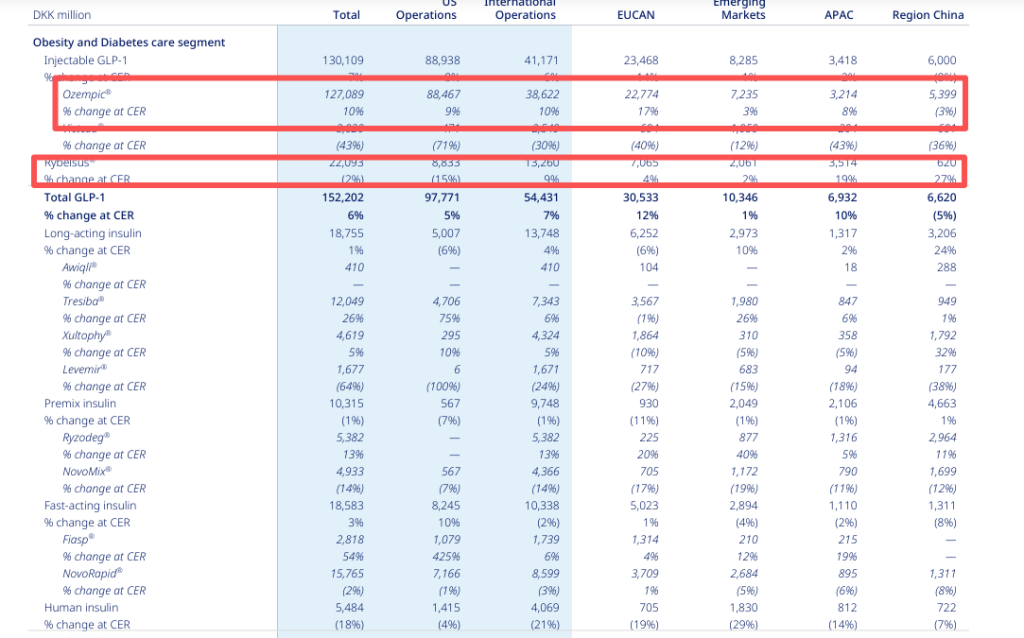Select the 'NovoMix®' row label
Image resolution: width=1024 pixels, height=638 pixels.
click(87, 471)
